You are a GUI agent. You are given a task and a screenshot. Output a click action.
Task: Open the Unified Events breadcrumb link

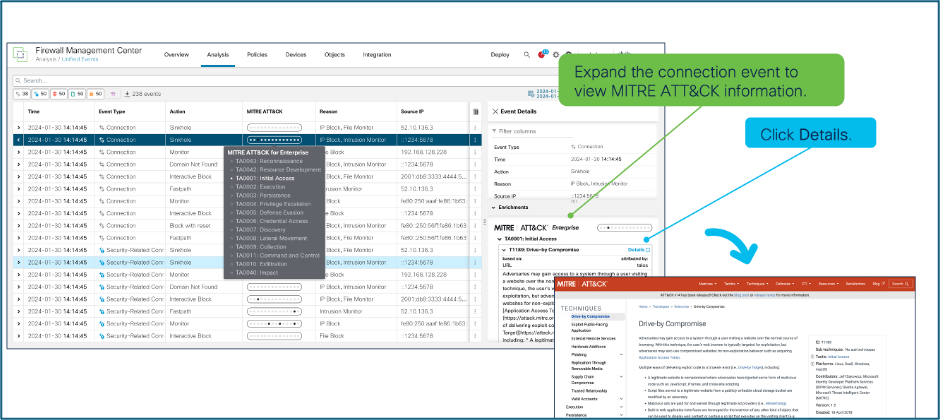[x=80, y=59]
